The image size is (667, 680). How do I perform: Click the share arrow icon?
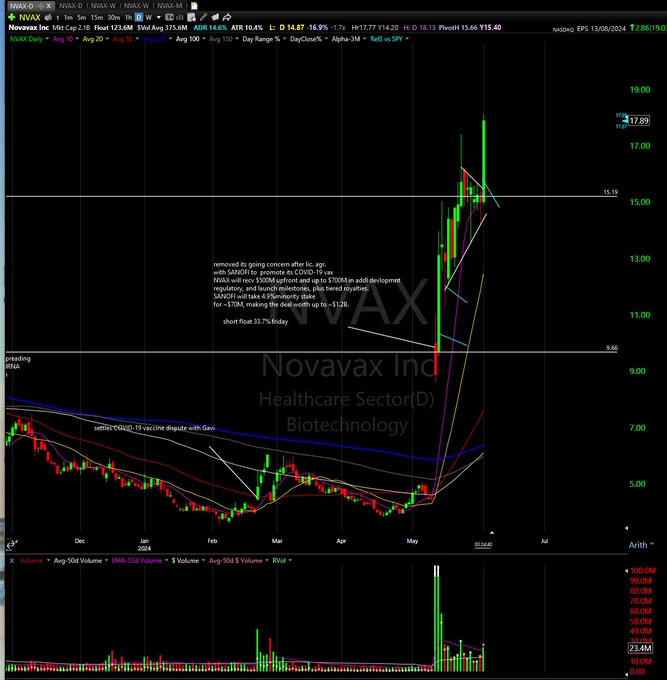(227, 17)
